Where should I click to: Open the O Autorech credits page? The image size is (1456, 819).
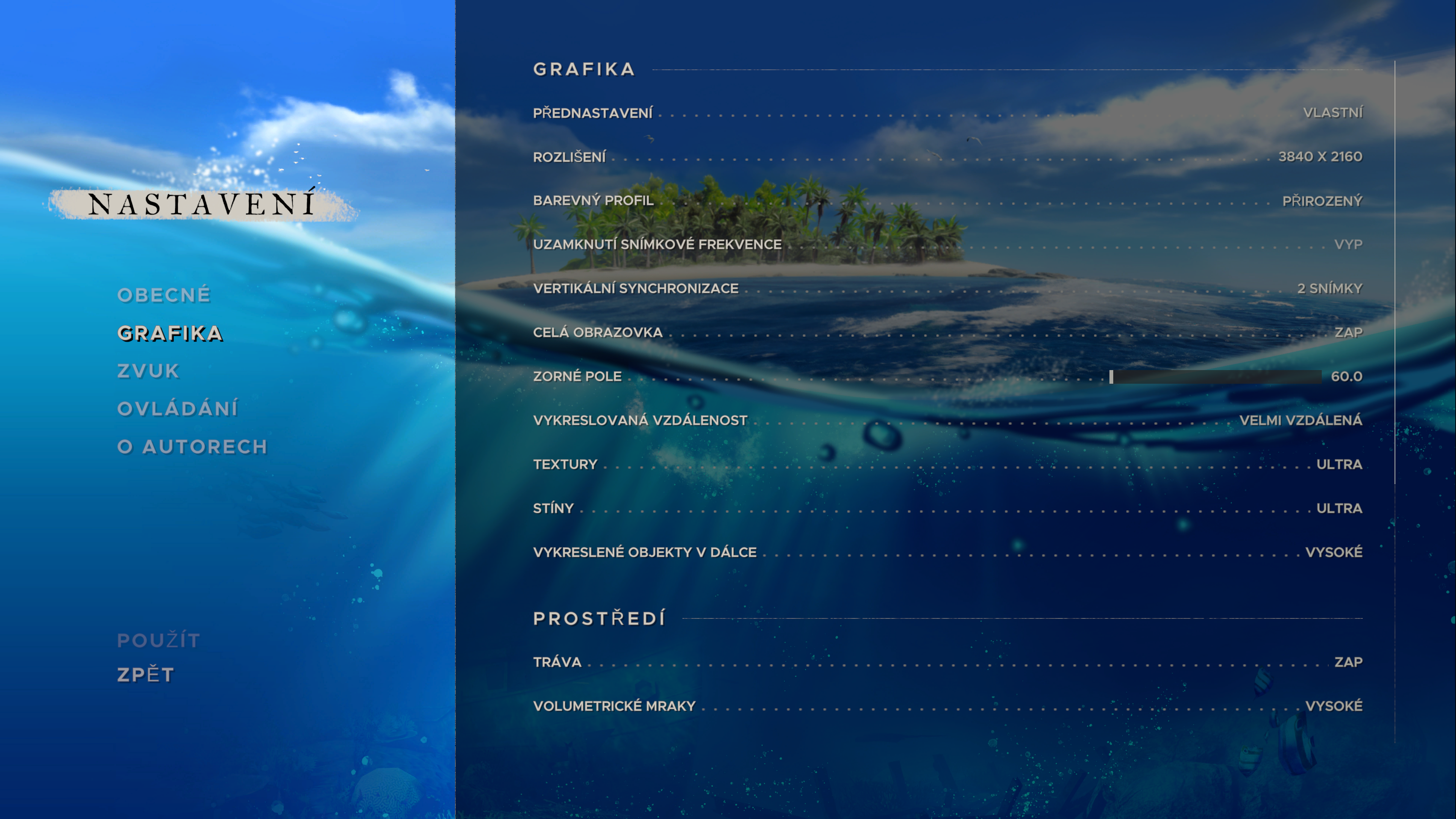click(x=192, y=447)
